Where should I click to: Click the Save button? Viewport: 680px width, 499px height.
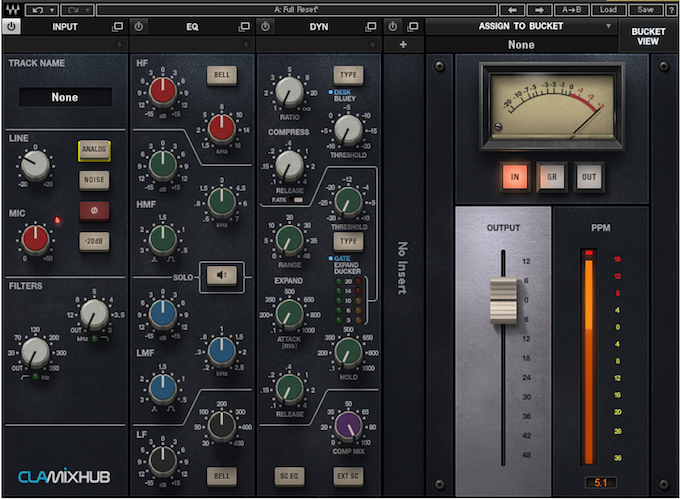pos(645,10)
